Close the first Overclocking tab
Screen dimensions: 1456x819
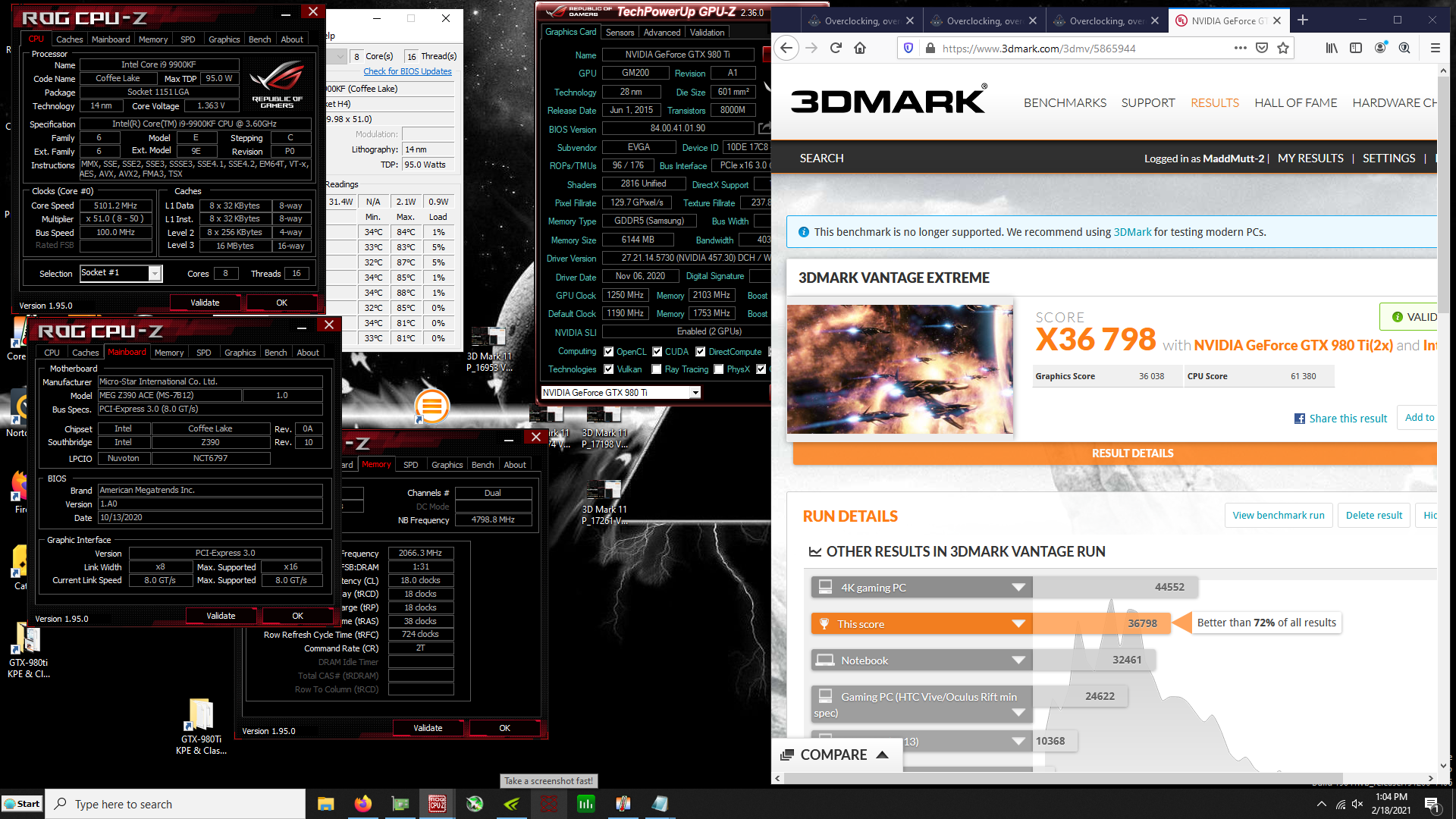coord(910,21)
